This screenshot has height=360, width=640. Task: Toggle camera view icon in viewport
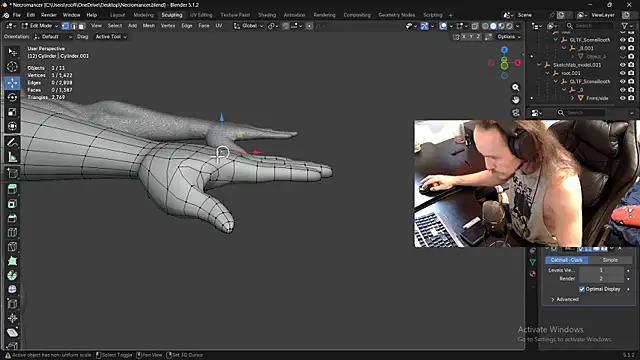tap(516, 113)
